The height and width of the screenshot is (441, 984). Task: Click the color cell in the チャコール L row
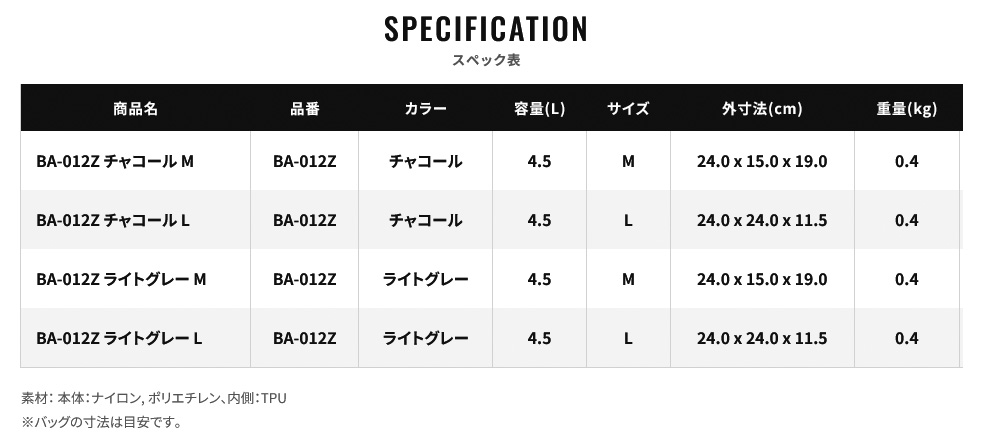coord(425,220)
